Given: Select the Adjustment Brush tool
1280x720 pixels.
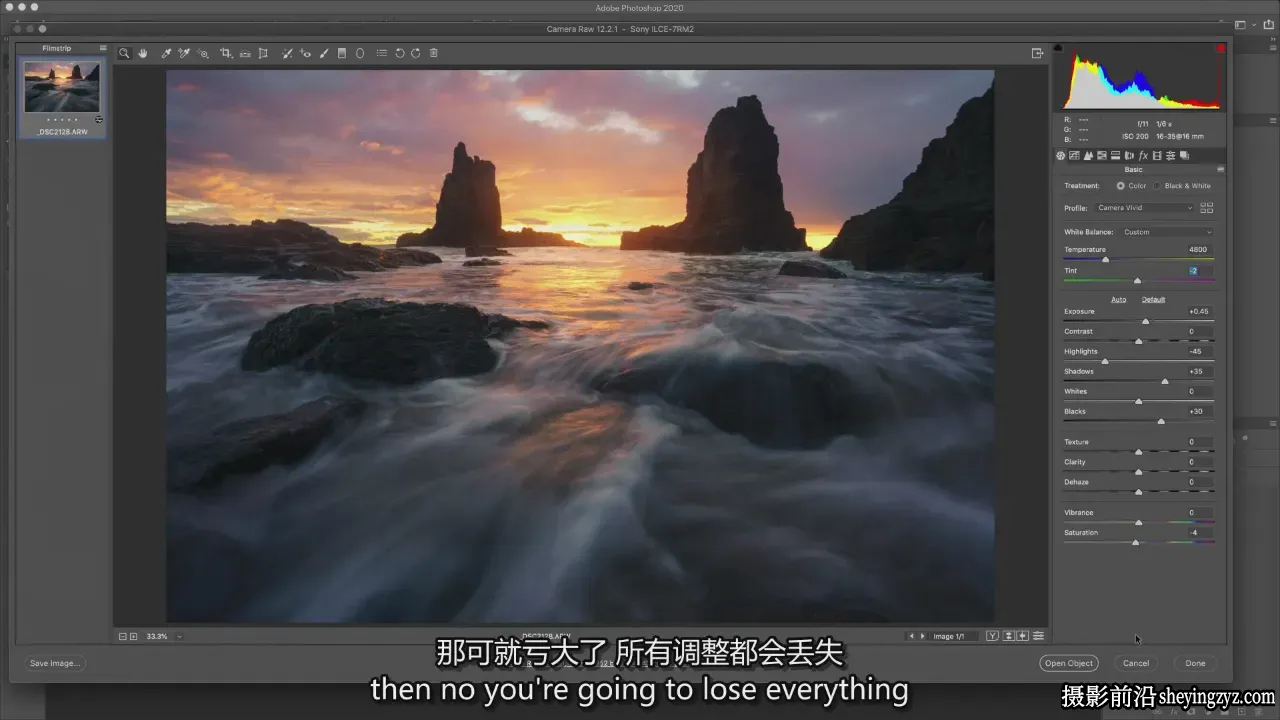Looking at the screenshot, I should 324,53.
